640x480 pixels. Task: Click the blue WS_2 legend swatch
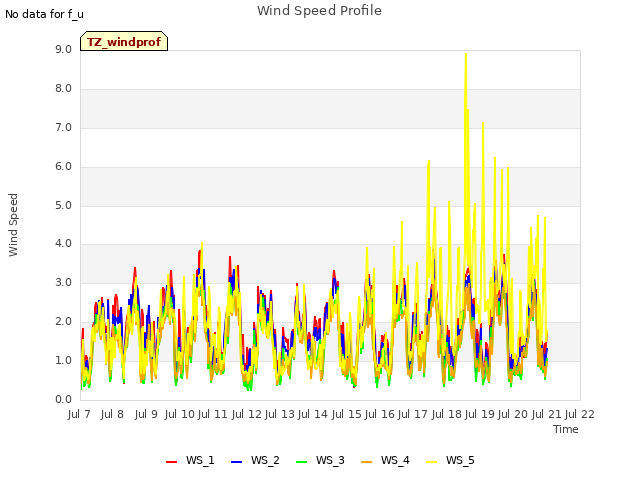pyautogui.click(x=236, y=461)
